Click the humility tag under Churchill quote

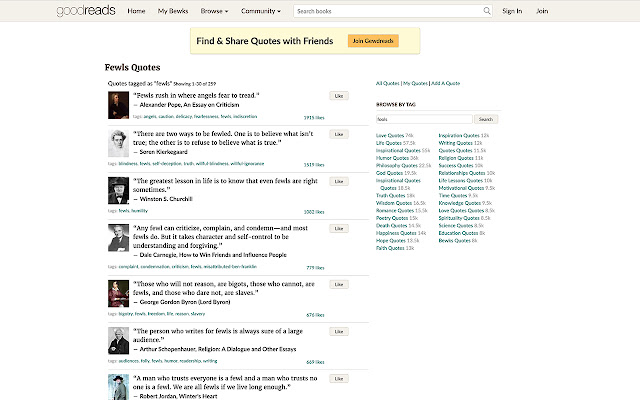click(139, 211)
